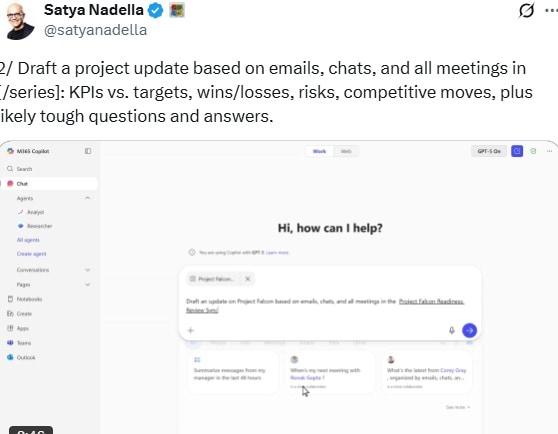Open the GPT-5 On model selector
The height and width of the screenshot is (434, 558).
coord(489,151)
